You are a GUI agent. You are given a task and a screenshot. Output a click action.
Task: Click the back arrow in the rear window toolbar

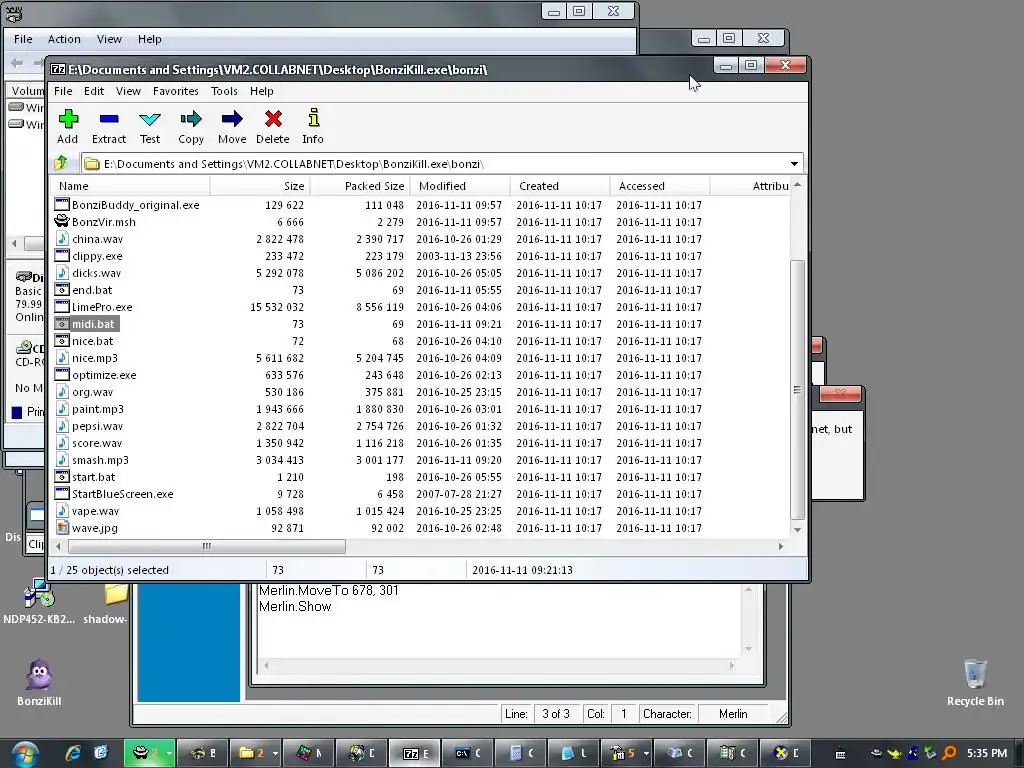(18, 63)
